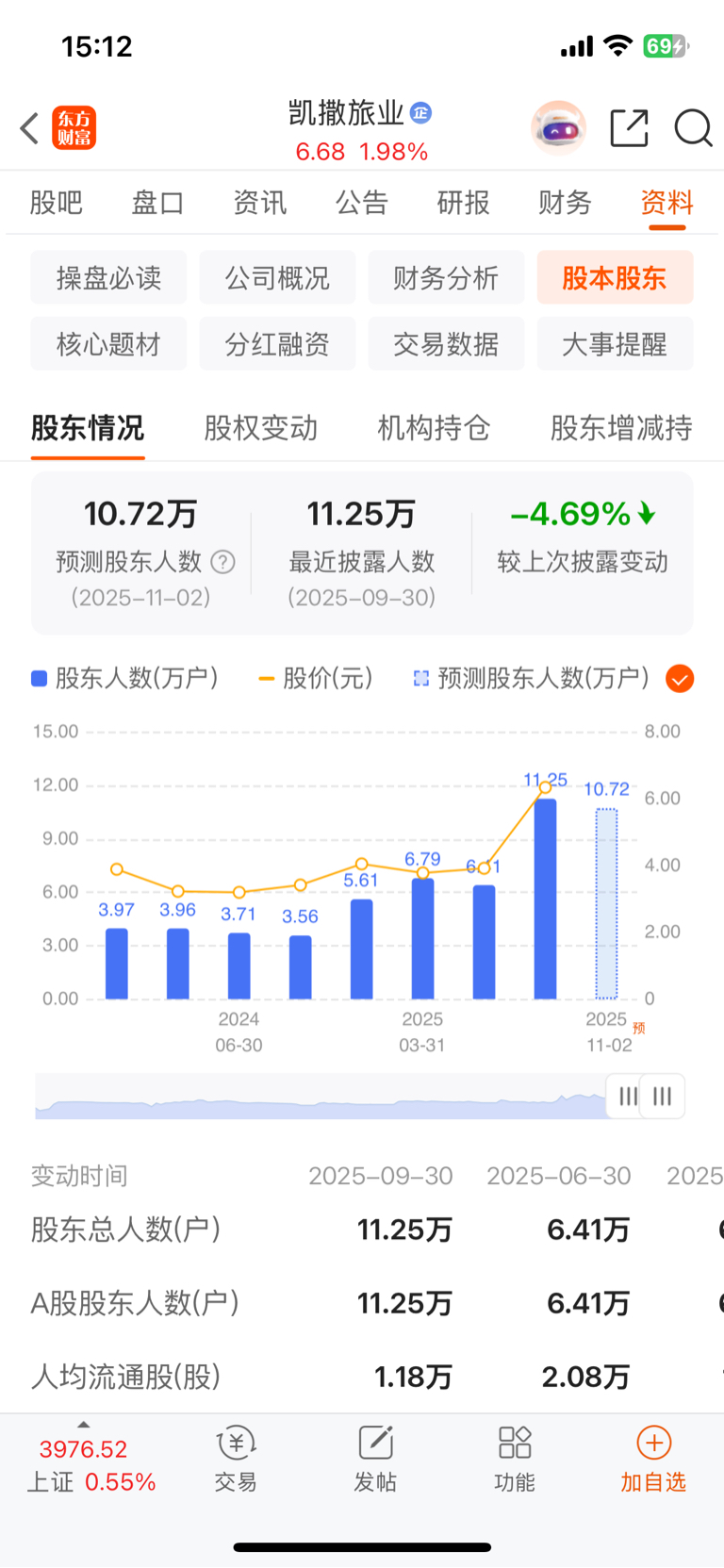
Task: Tap the price 6.68 1.98% text
Action: [x=362, y=152]
